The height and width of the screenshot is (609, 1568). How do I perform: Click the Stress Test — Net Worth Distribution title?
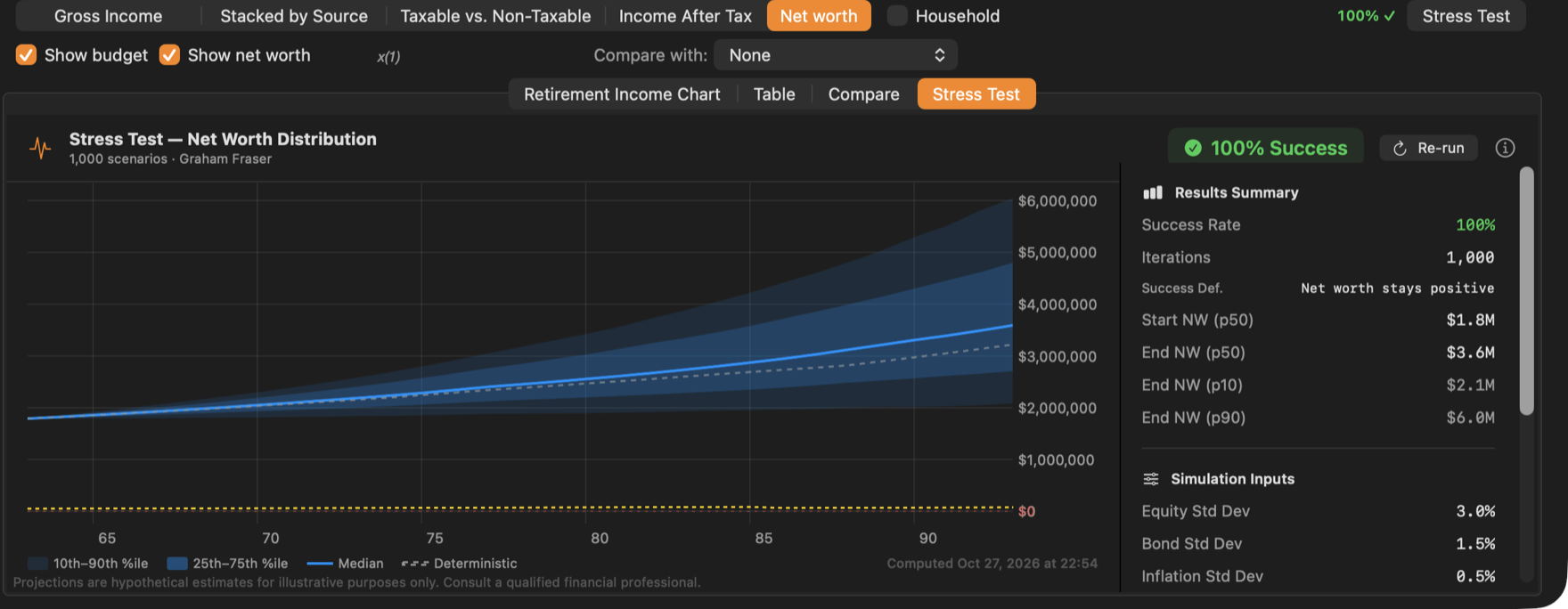click(x=223, y=139)
